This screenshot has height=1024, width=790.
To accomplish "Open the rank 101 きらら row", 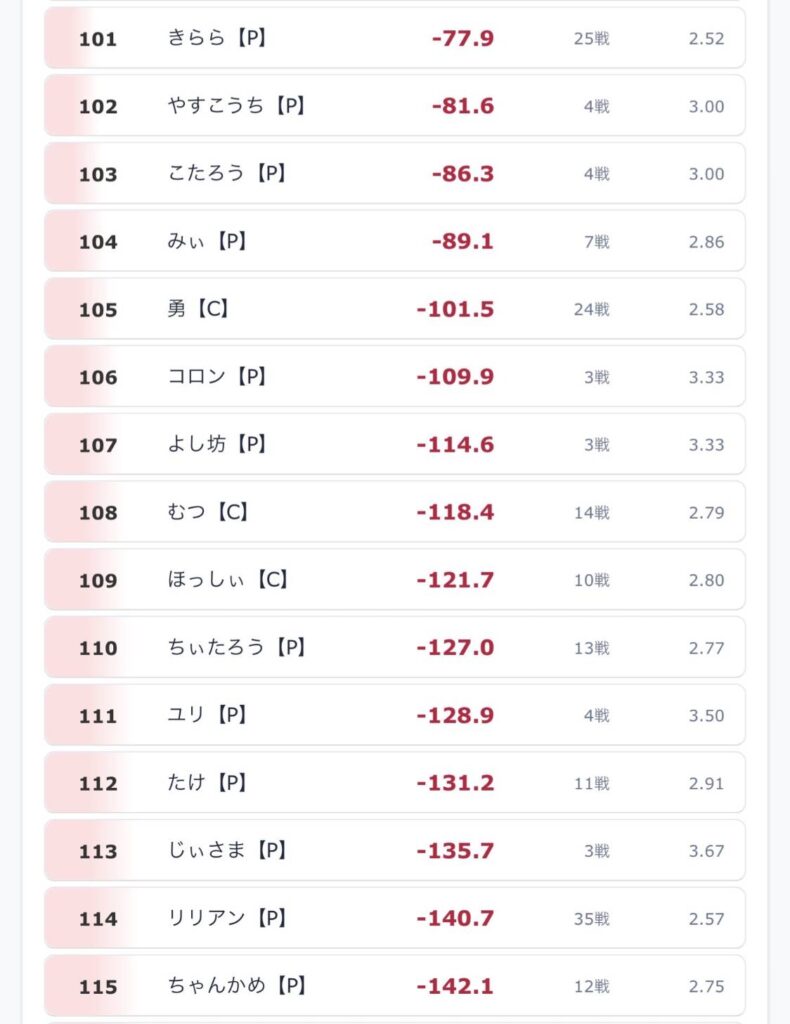I will [x=394, y=38].
